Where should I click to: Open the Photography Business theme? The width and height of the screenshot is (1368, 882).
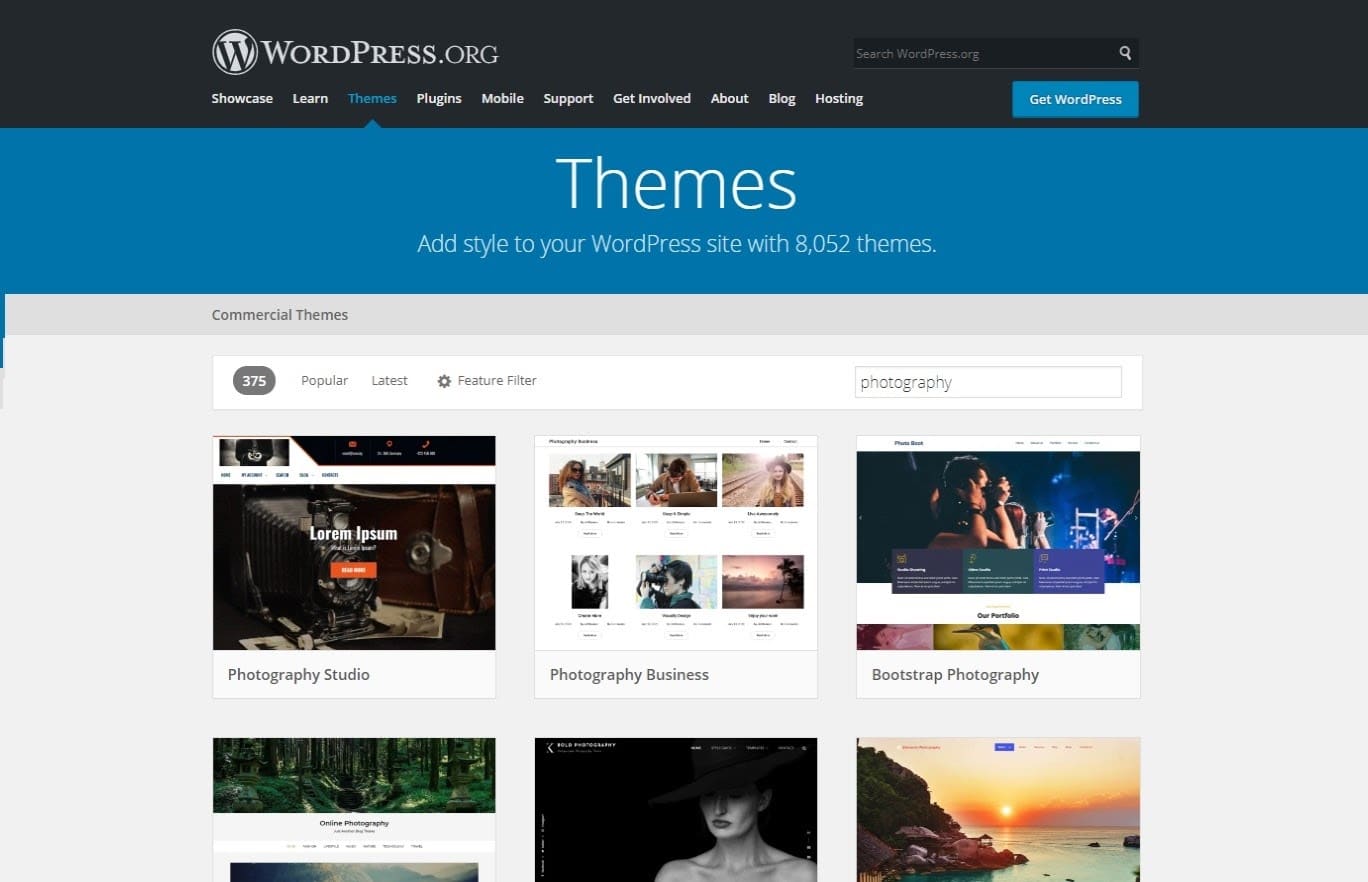point(629,674)
